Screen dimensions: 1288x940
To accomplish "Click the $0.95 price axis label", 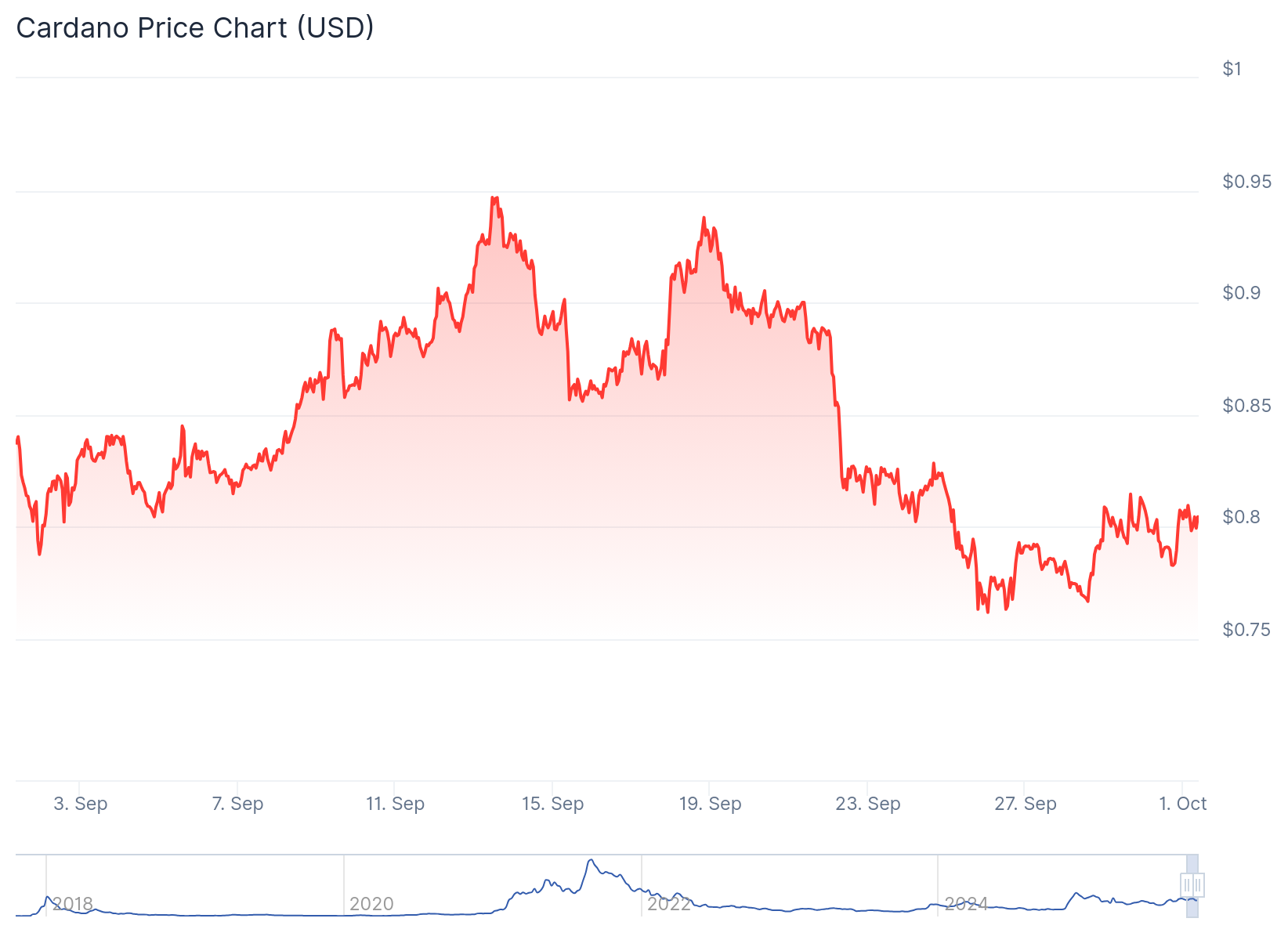I will (x=1247, y=182).
